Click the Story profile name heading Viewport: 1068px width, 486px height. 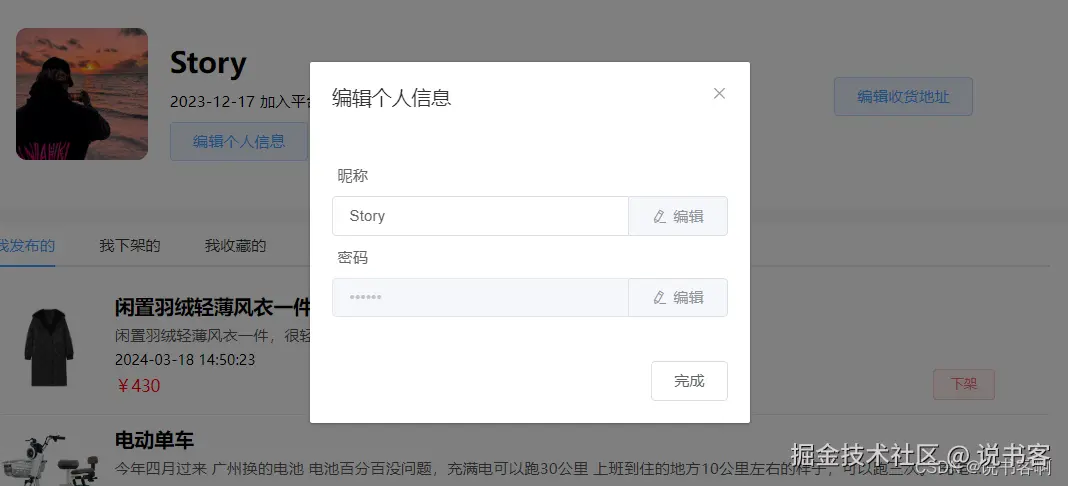tap(208, 63)
